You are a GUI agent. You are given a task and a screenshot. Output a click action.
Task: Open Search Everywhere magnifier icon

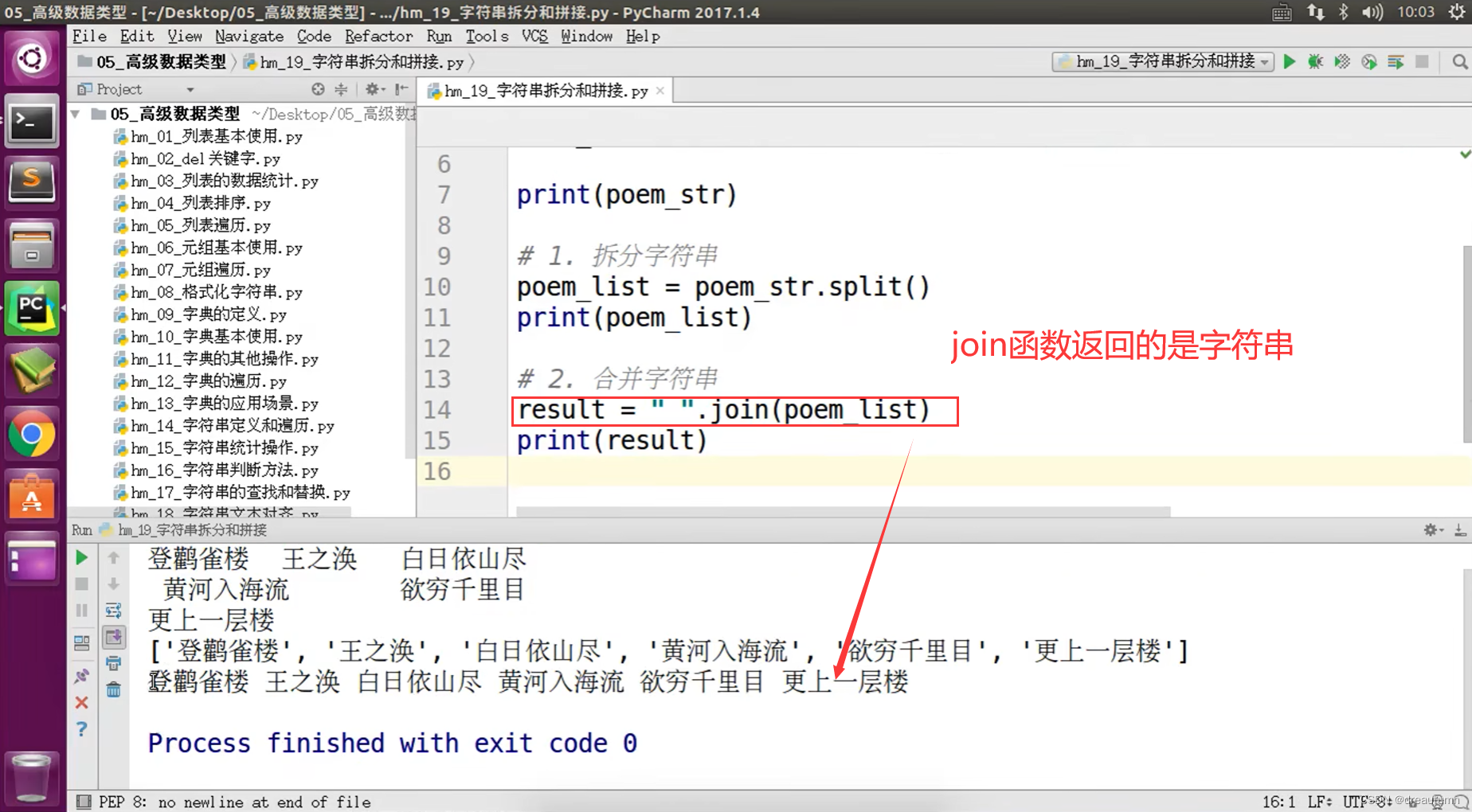[x=1459, y=61]
